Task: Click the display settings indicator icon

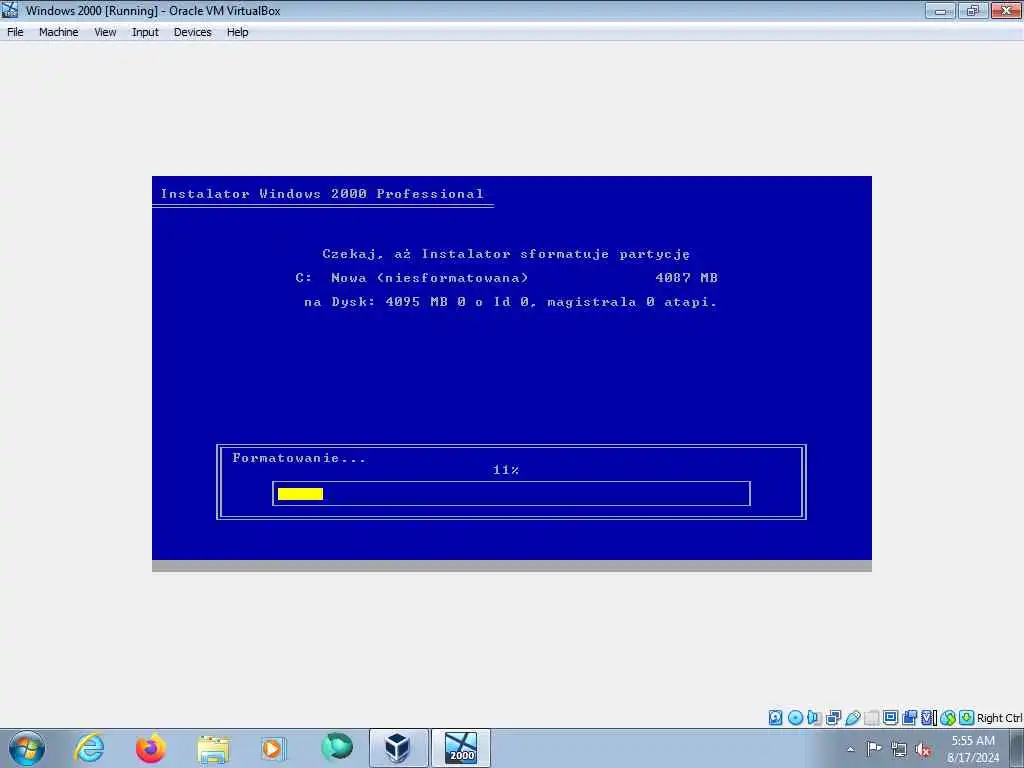Action: point(890,718)
